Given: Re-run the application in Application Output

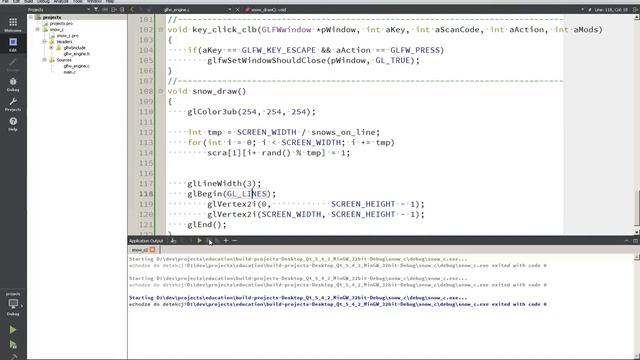Looking at the screenshot, I should 199,241.
